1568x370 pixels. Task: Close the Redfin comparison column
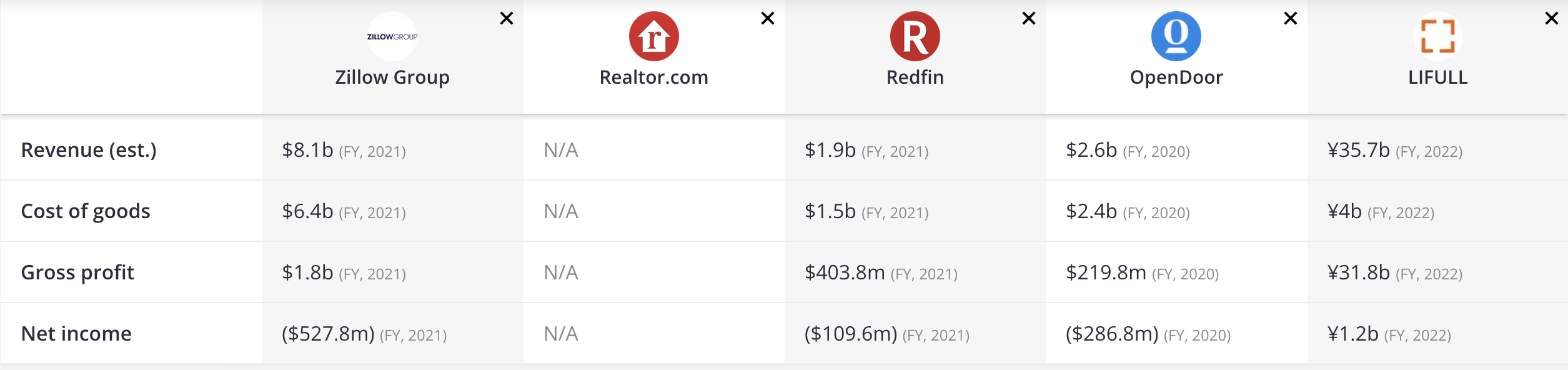1029,19
